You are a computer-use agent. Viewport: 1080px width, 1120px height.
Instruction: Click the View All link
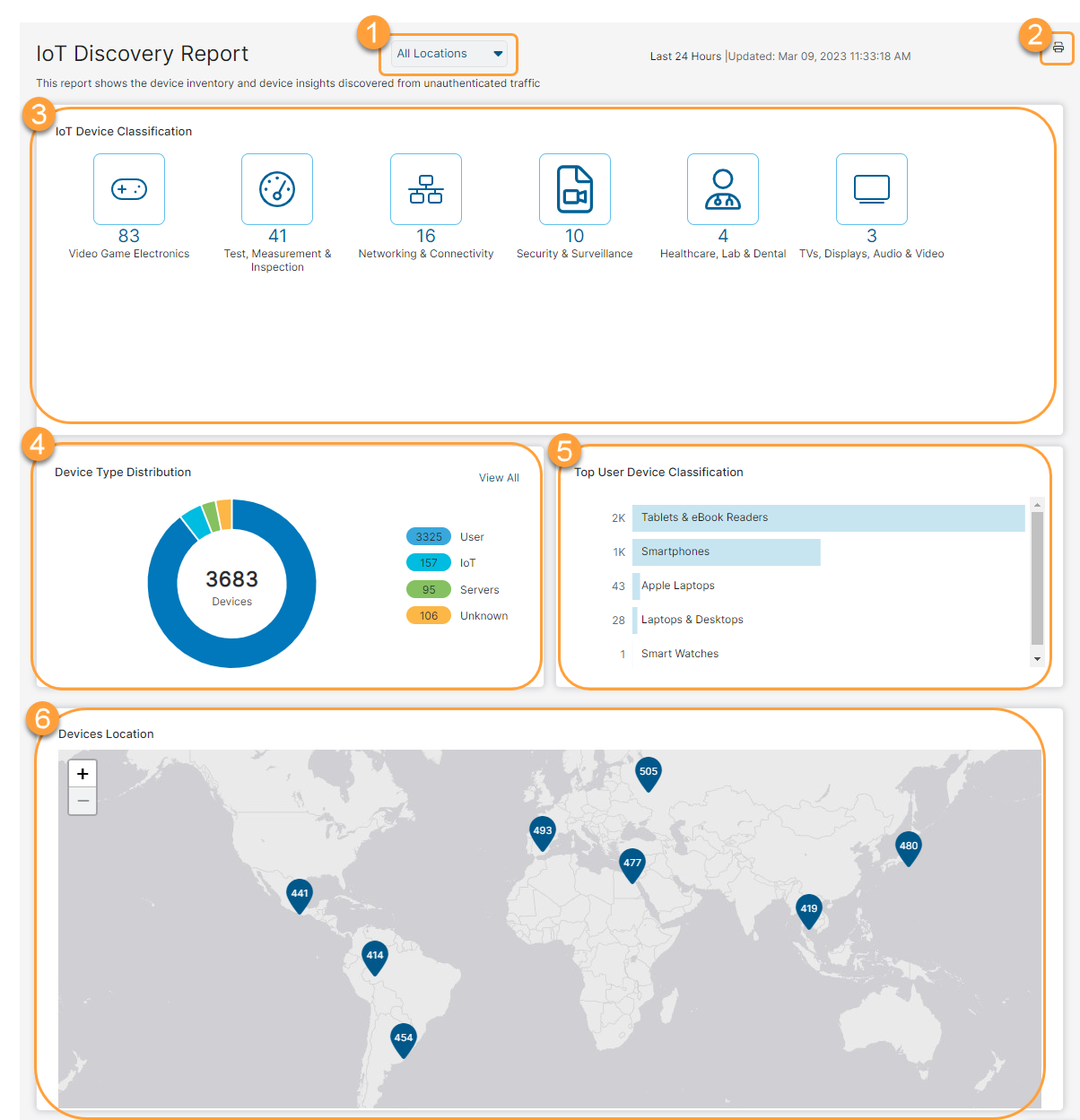499,477
